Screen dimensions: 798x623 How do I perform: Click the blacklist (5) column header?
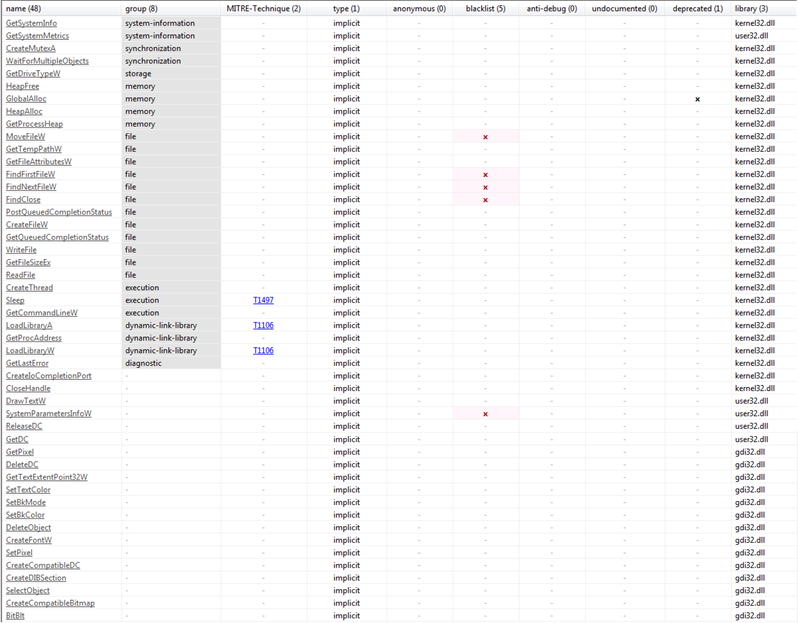click(486, 9)
